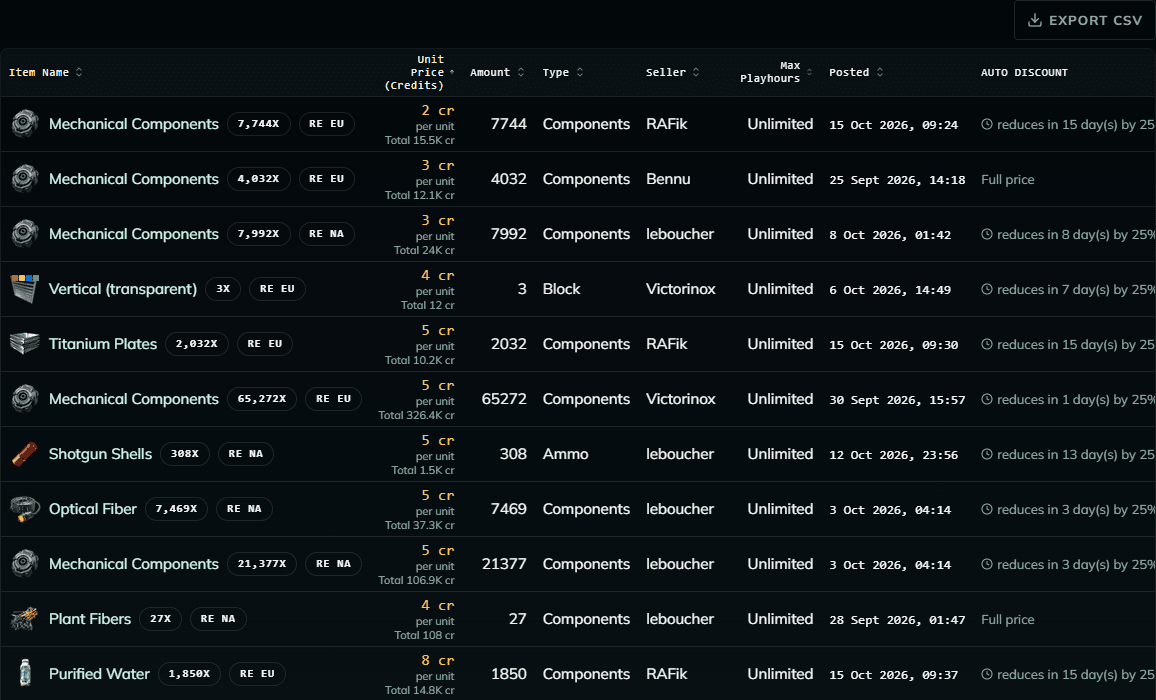Click clock icon in Titanium Plates row

tap(986, 344)
